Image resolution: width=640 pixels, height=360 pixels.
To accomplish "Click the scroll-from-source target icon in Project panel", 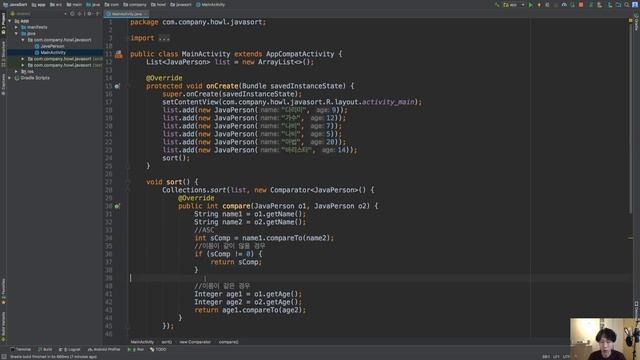I will point(72,13).
